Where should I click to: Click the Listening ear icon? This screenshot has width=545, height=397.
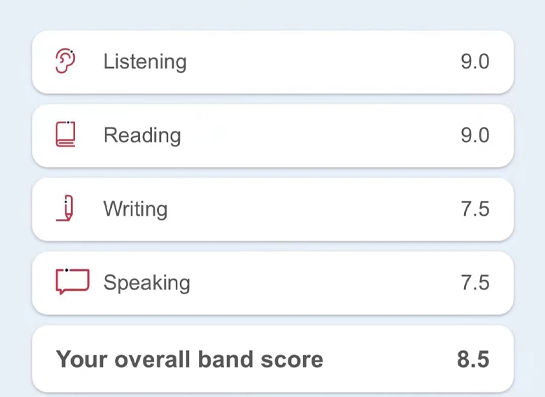tap(65, 61)
